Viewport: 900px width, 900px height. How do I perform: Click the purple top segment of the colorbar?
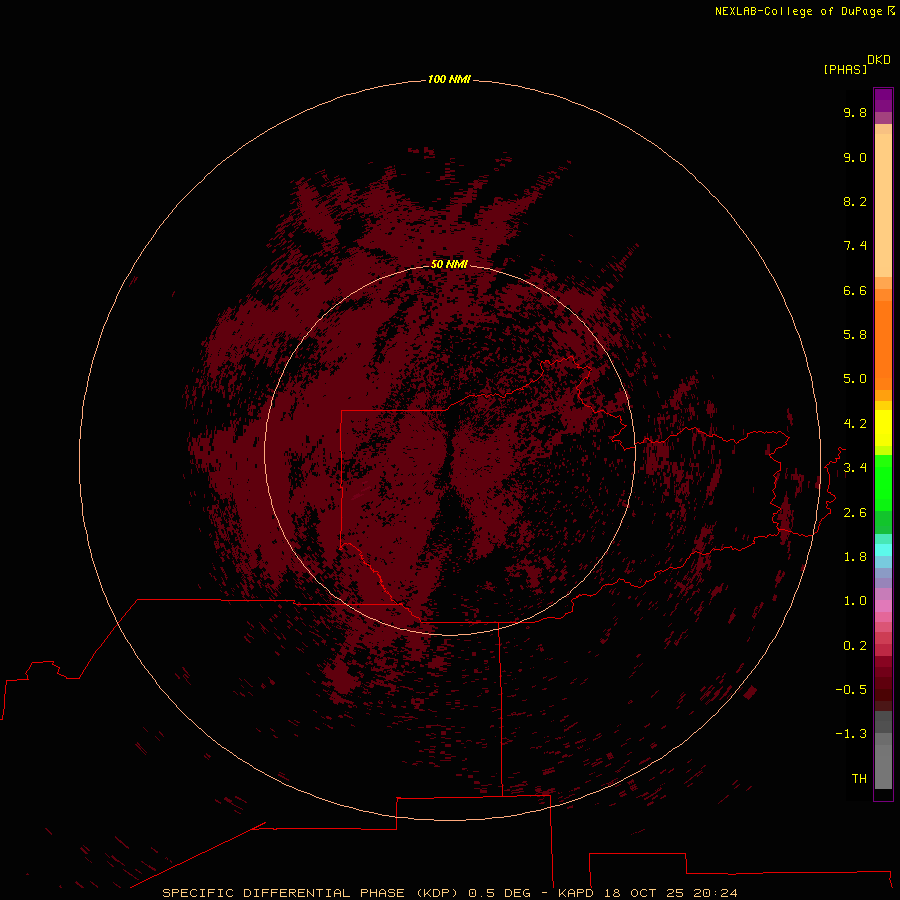point(883,100)
